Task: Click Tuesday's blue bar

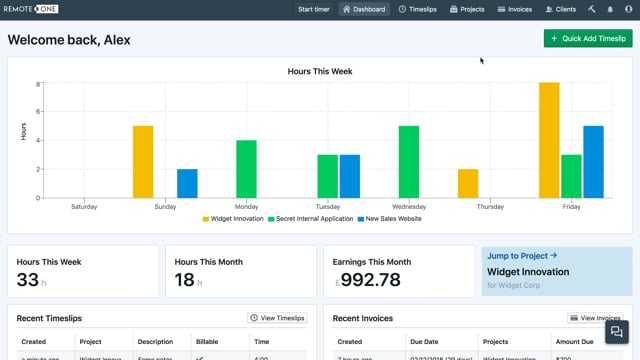Action: pos(350,176)
